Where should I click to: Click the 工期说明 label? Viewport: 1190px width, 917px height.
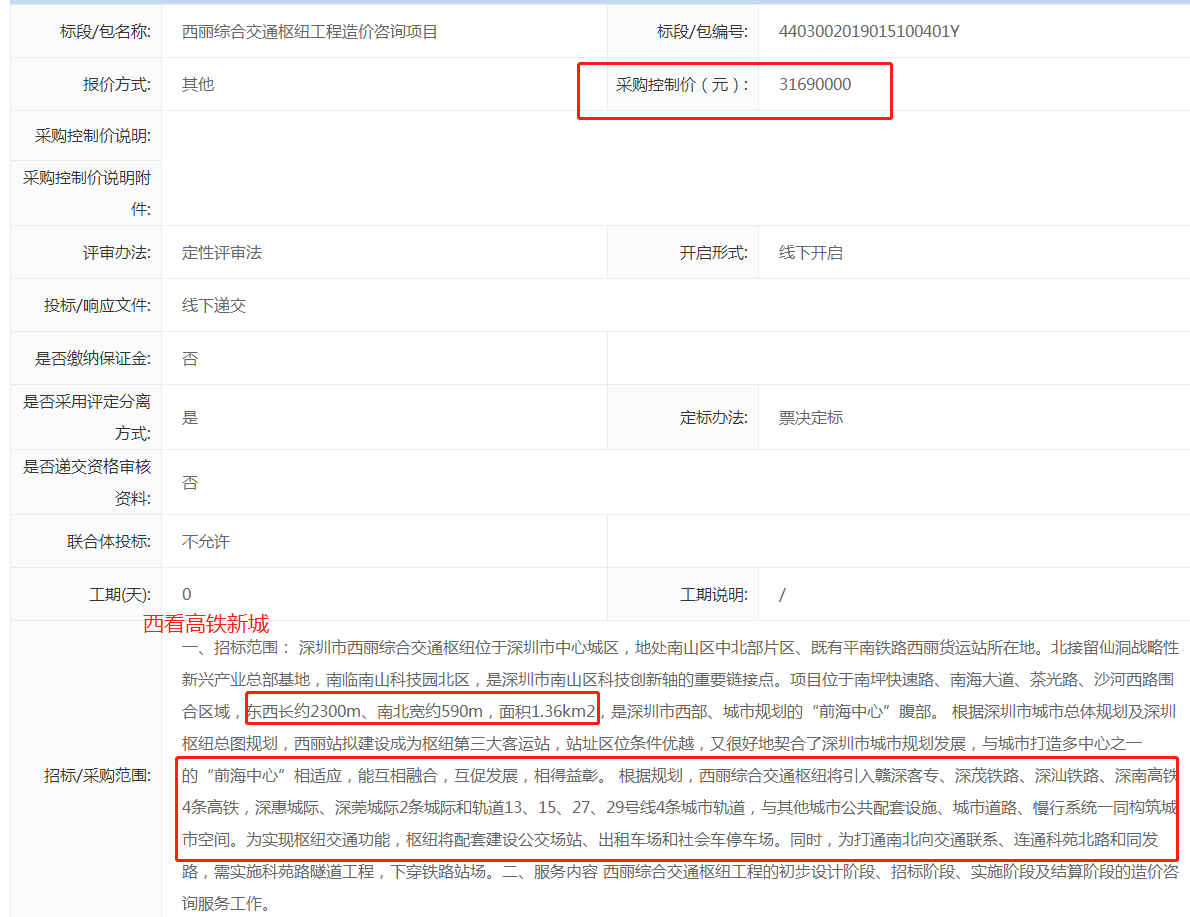[x=714, y=595]
